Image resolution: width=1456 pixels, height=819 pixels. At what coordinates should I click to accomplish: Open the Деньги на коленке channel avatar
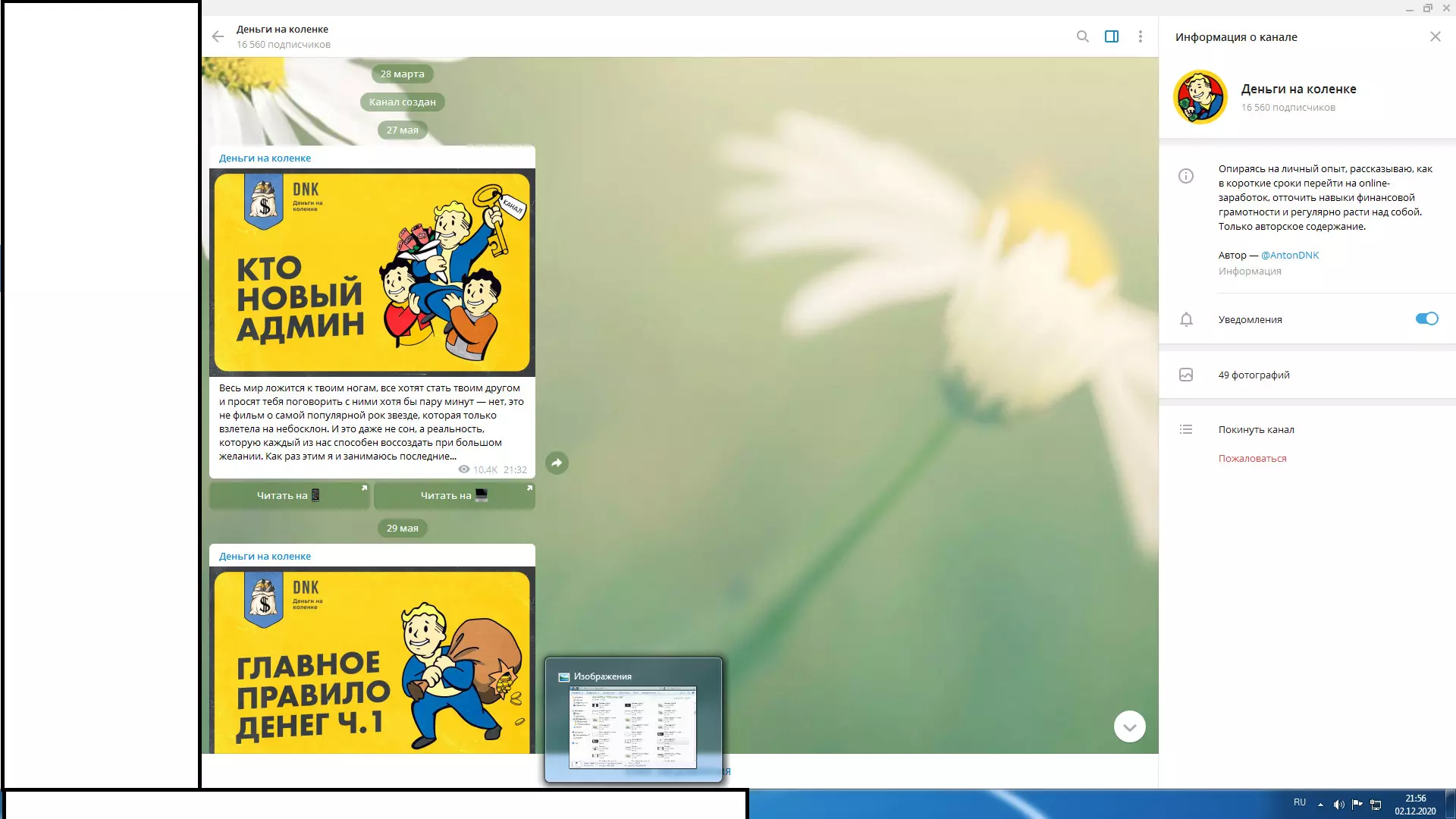click(x=1200, y=97)
